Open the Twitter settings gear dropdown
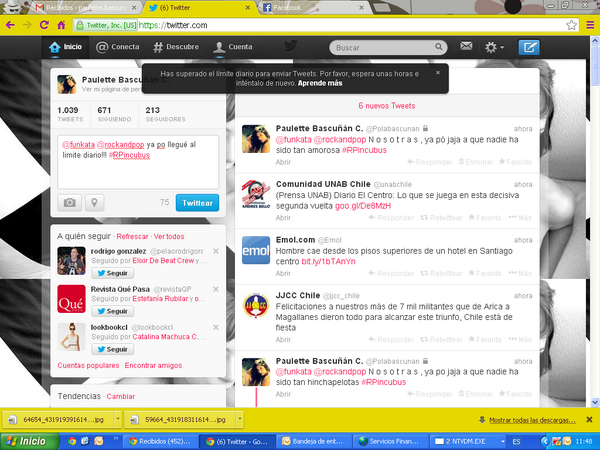Screen dimensions: 600x450 [x=494, y=47]
